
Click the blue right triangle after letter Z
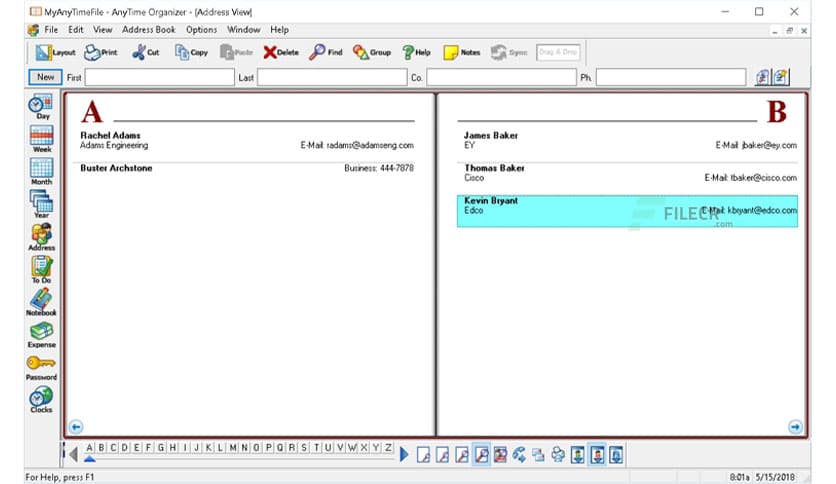coord(404,454)
